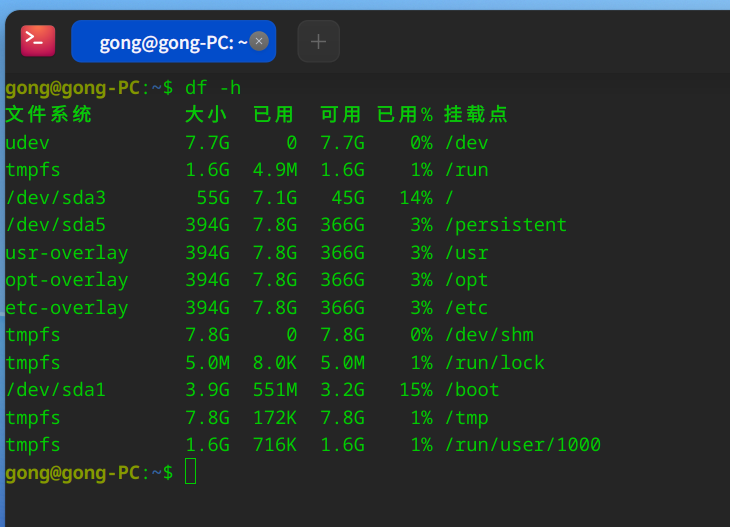Image resolution: width=730 pixels, height=527 pixels.
Task: Click the /dev/shm mount point
Action: pos(489,335)
